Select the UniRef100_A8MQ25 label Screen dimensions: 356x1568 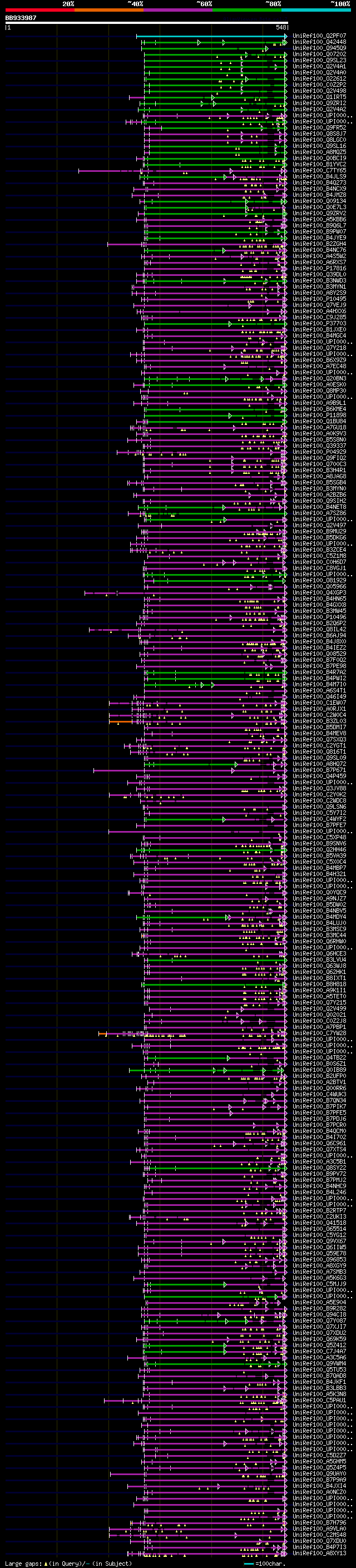pos(319,152)
